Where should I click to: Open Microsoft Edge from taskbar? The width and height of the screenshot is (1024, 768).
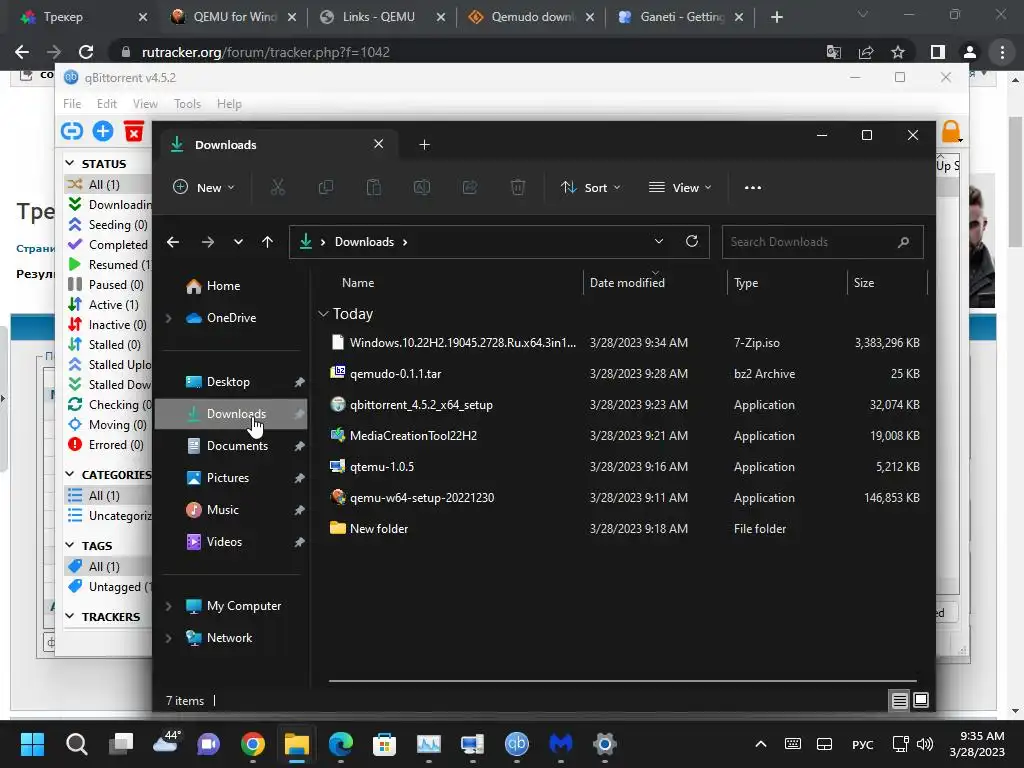coord(340,744)
